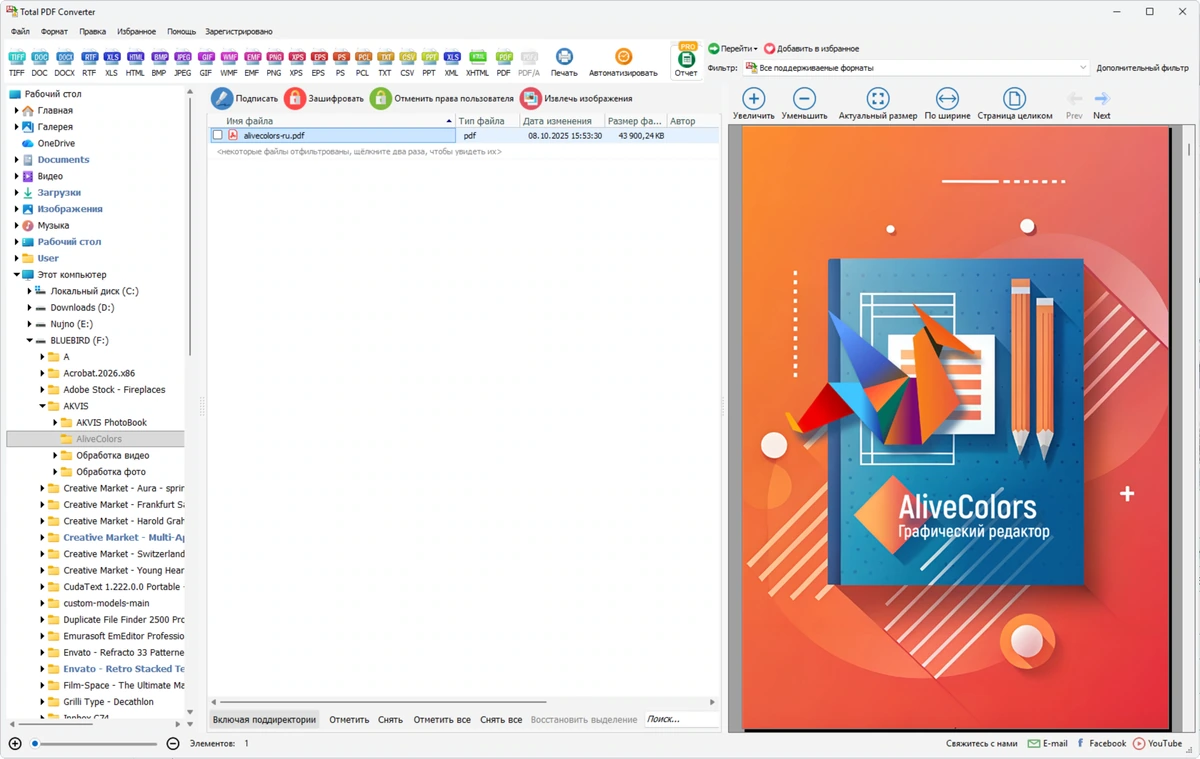This screenshot has width=1200, height=759.
Task: Choose EMF conversion icon
Action: [252, 64]
